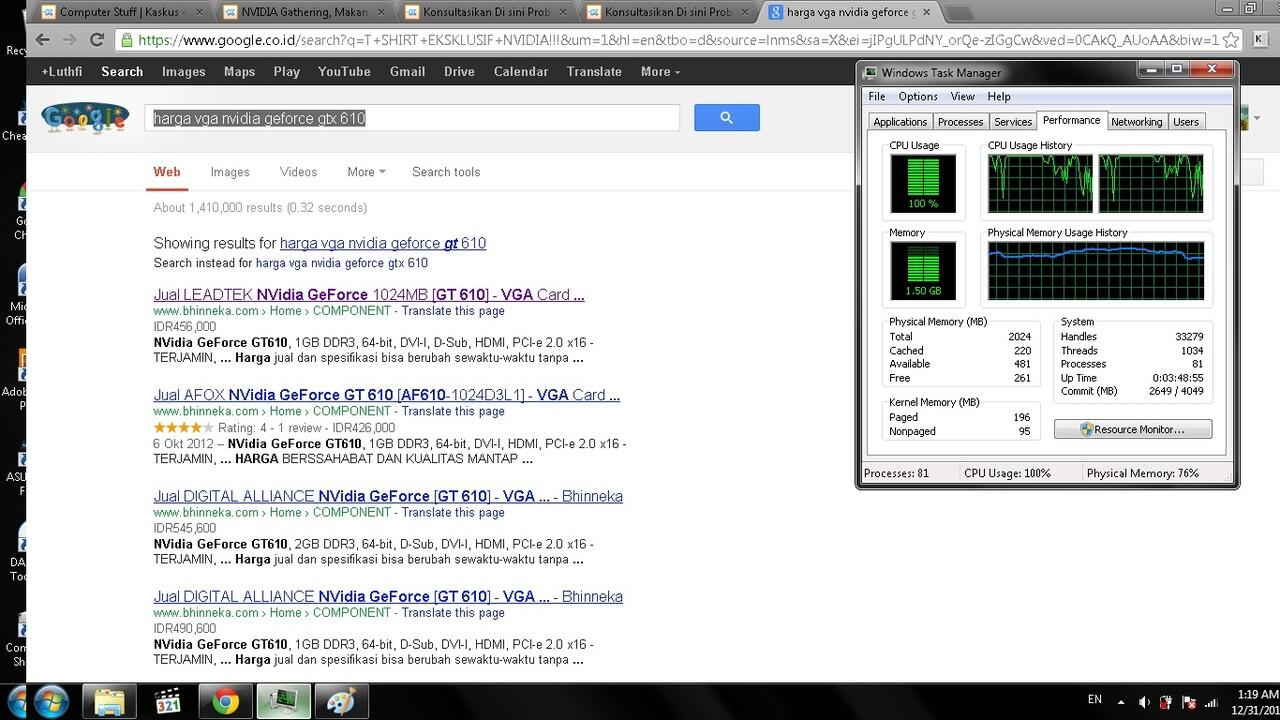Click the network signal tray icon
Screen dimensions: 1280x720
click(1211, 702)
